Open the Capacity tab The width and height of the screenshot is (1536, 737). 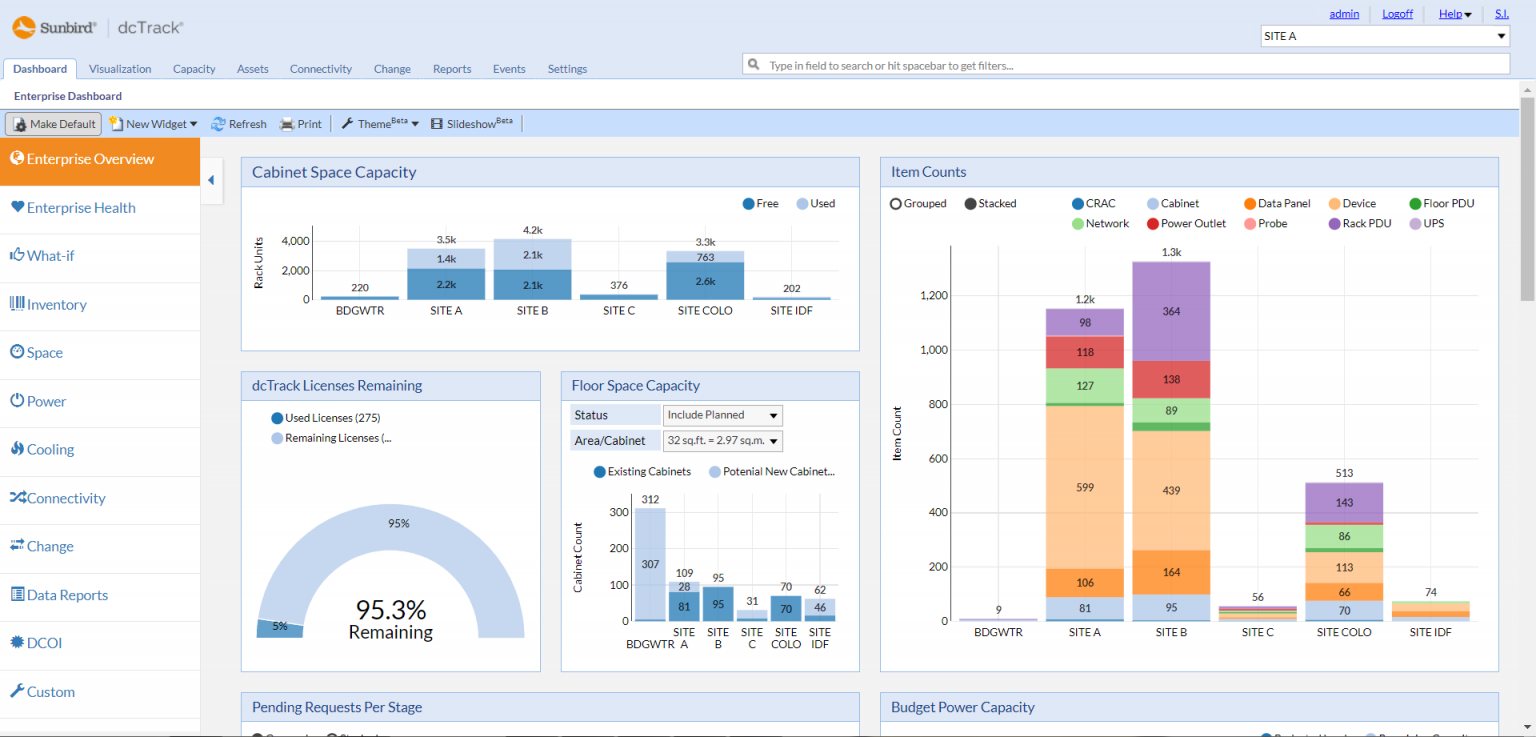(x=194, y=69)
